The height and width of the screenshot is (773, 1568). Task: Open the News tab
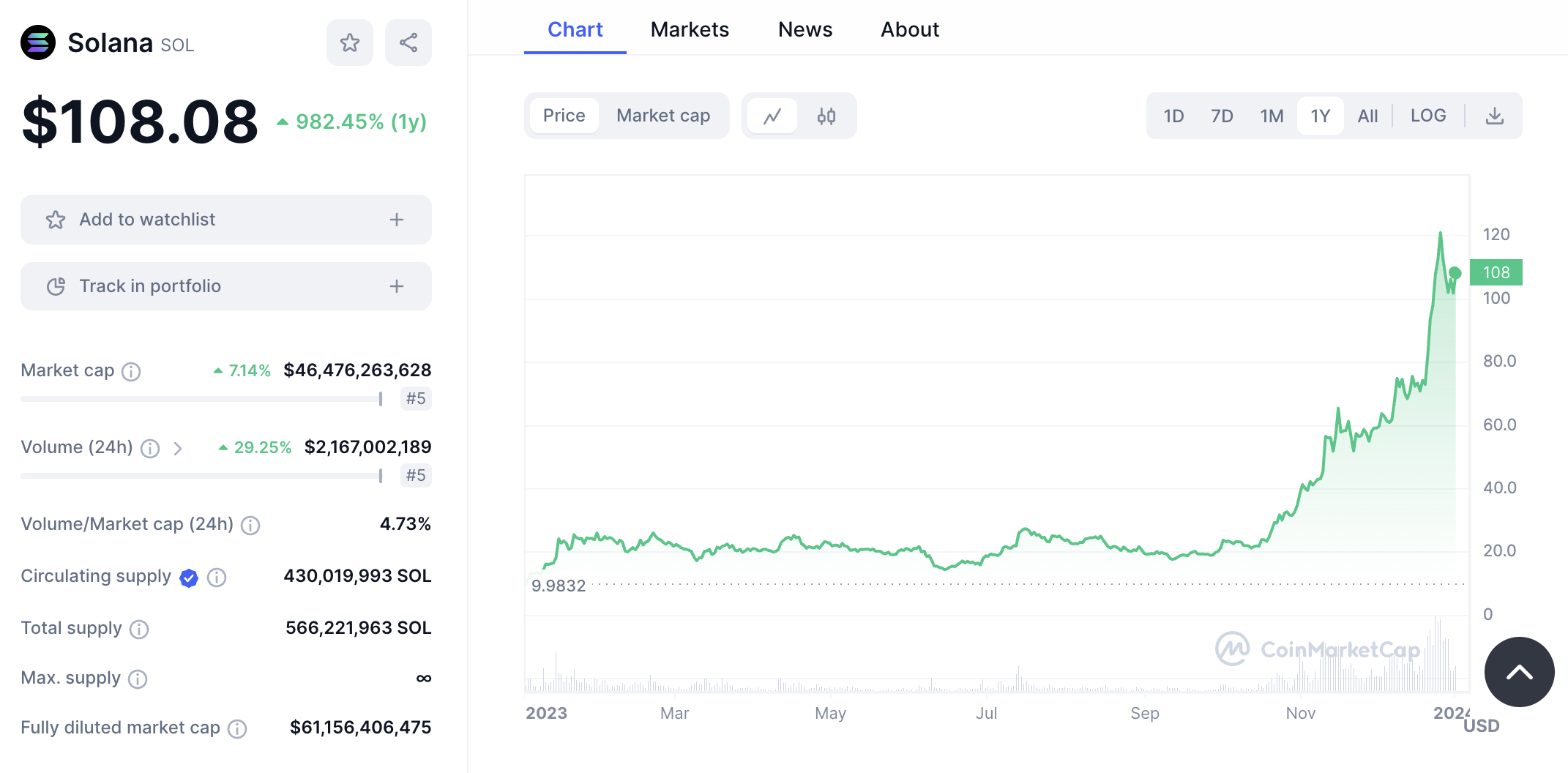click(805, 29)
